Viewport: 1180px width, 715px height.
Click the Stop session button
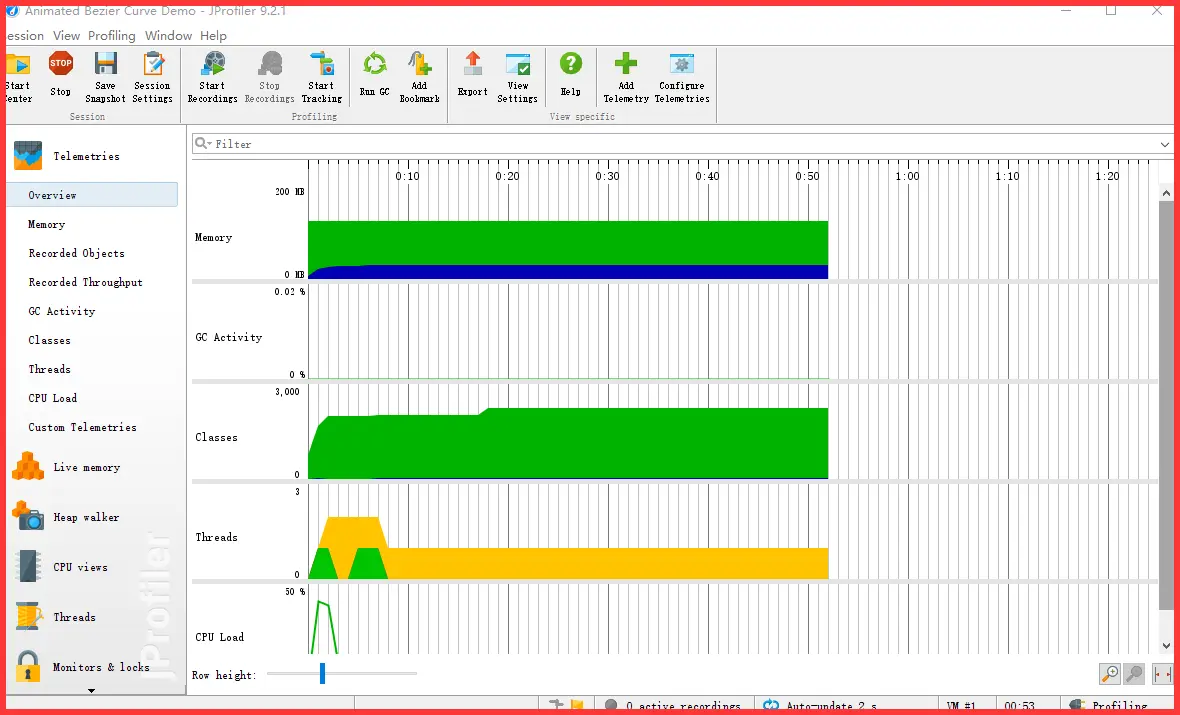tap(60, 74)
